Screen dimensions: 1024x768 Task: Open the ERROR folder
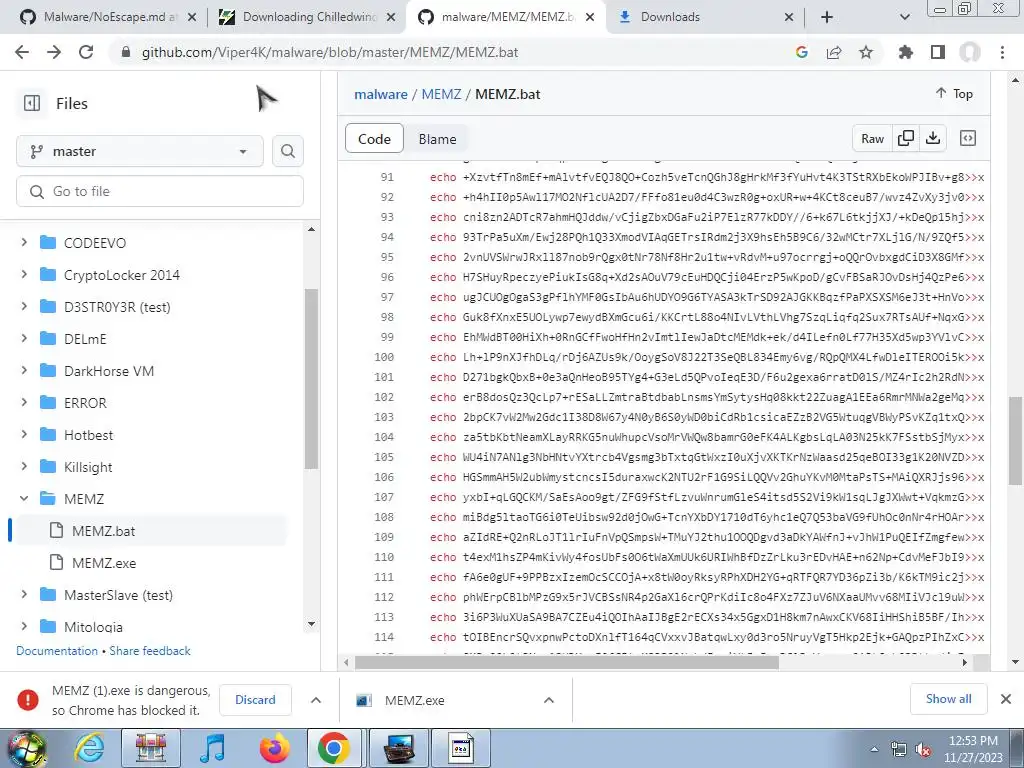coord(85,403)
